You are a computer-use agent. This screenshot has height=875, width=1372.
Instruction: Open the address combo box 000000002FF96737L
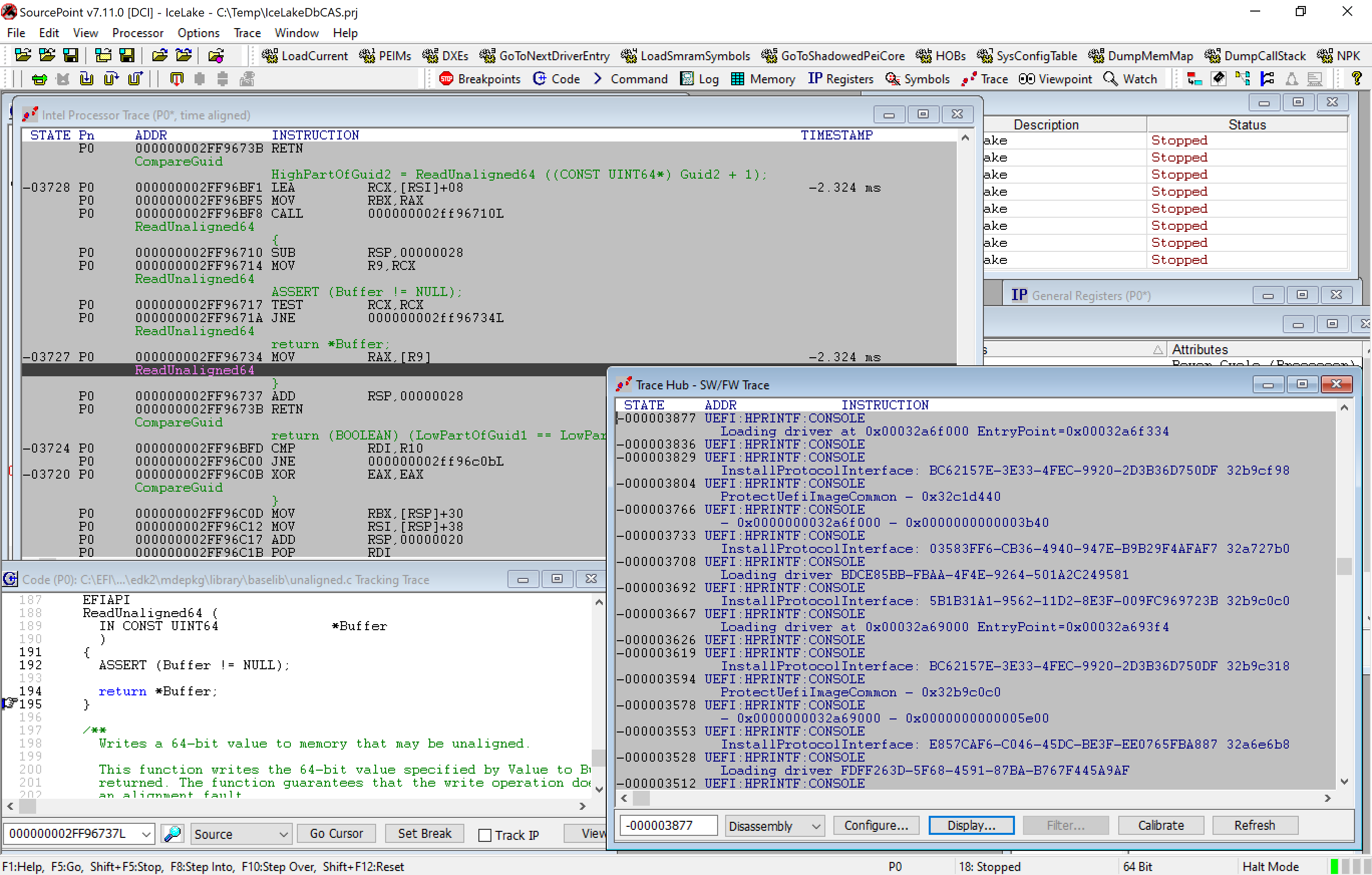click(x=79, y=834)
